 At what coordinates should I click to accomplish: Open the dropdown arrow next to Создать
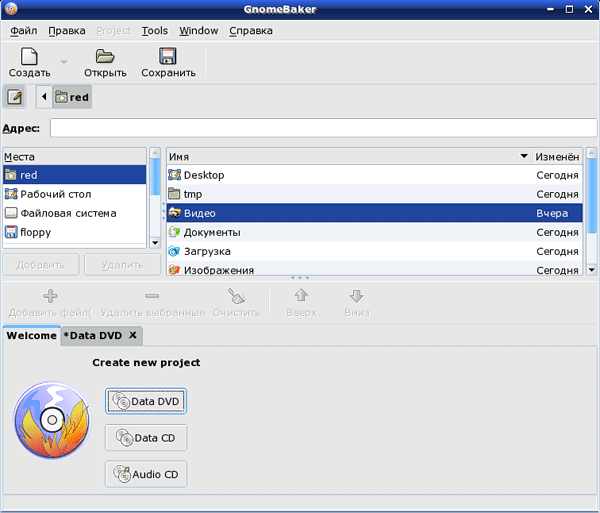click(64, 62)
